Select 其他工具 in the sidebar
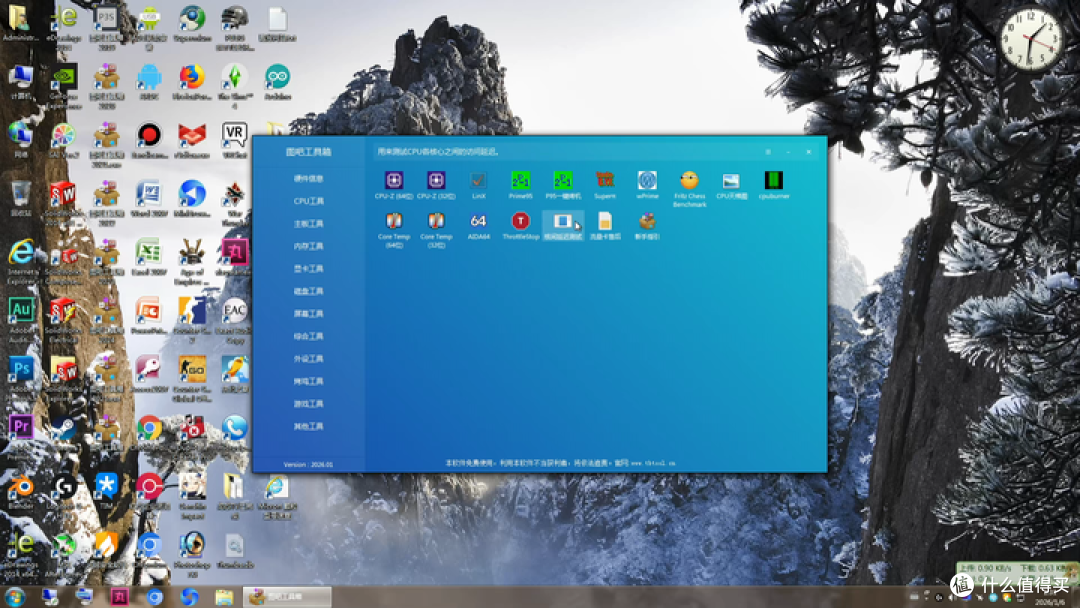1080x608 pixels. tap(309, 426)
